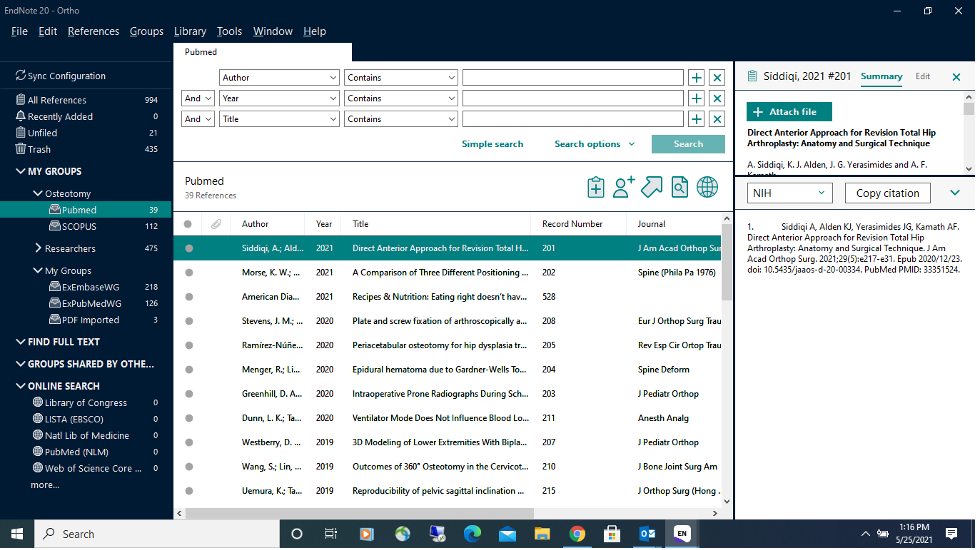The image size is (977, 550).
Task: Remove the Year search row
Action: (717, 98)
